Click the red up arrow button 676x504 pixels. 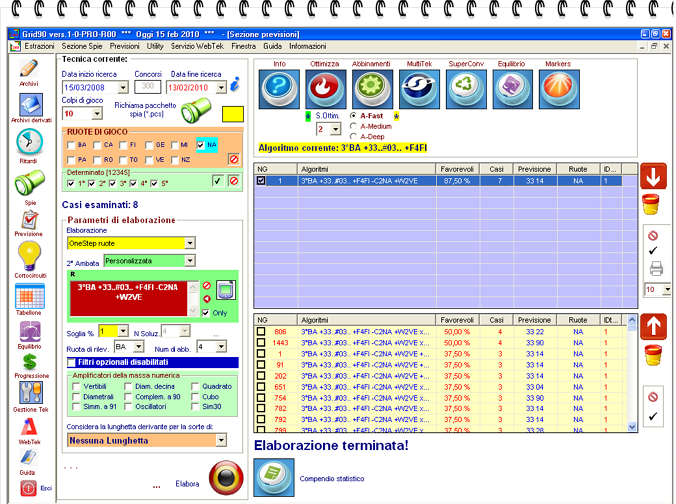[x=653, y=326]
